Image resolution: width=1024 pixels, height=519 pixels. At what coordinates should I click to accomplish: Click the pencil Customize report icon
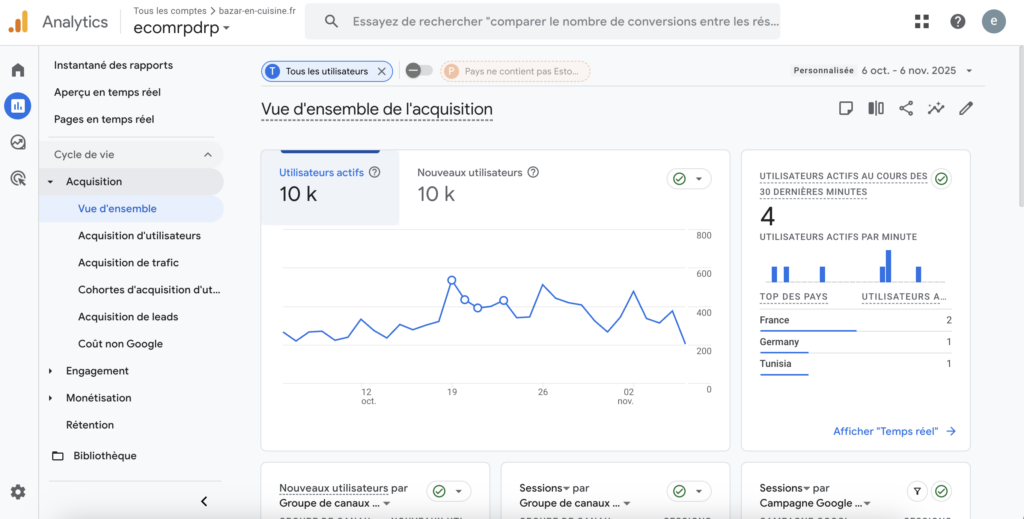tap(966, 108)
